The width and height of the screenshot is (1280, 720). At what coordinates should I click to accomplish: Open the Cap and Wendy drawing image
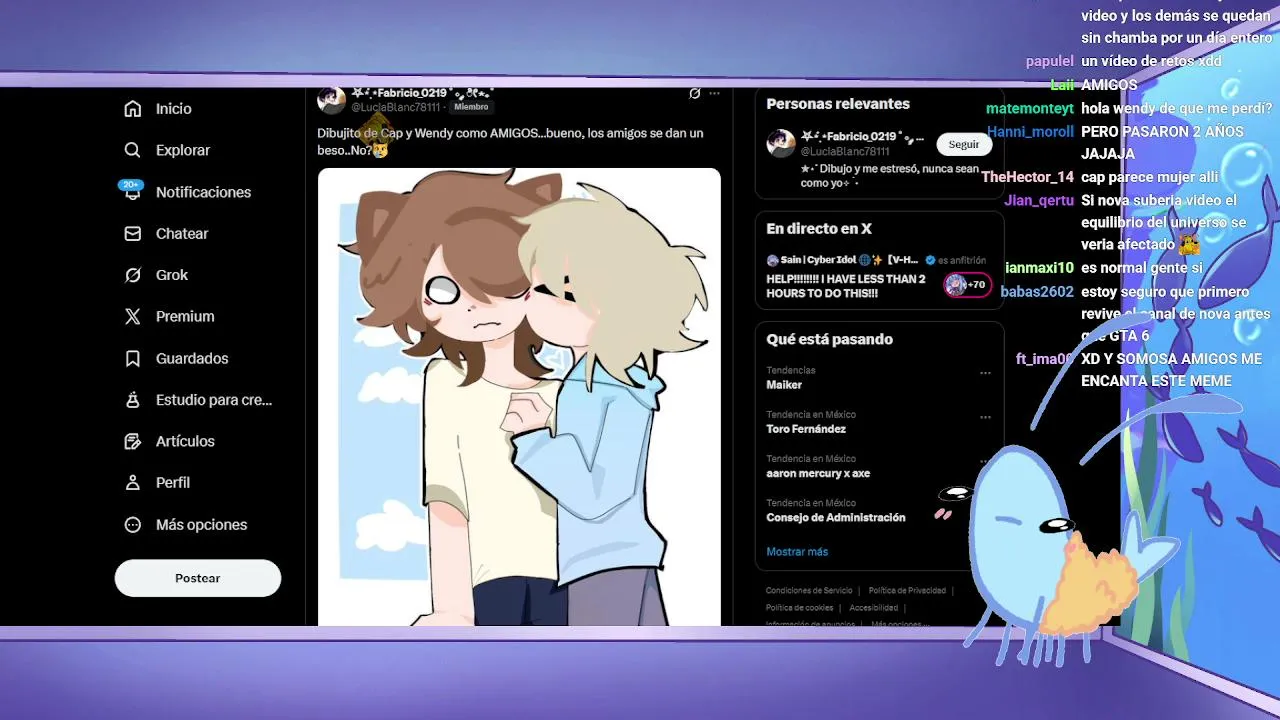519,397
